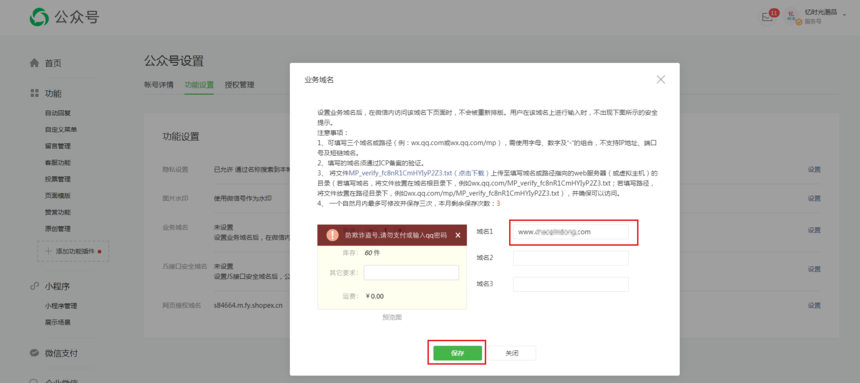The width and height of the screenshot is (860, 383).
Task: Click 设置 link for the 图片水印 row
Action: click(x=814, y=199)
